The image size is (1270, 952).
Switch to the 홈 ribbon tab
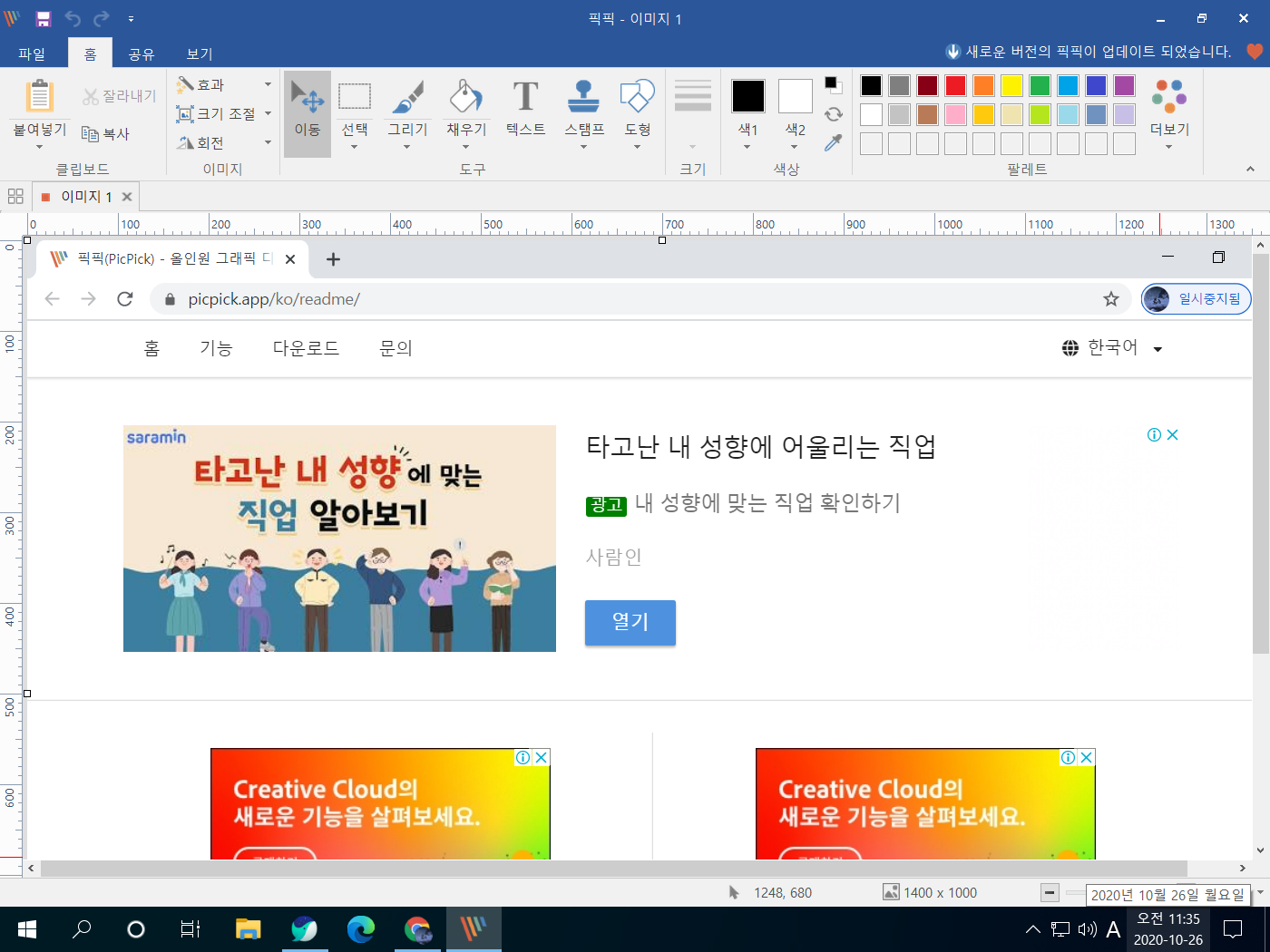point(90,53)
